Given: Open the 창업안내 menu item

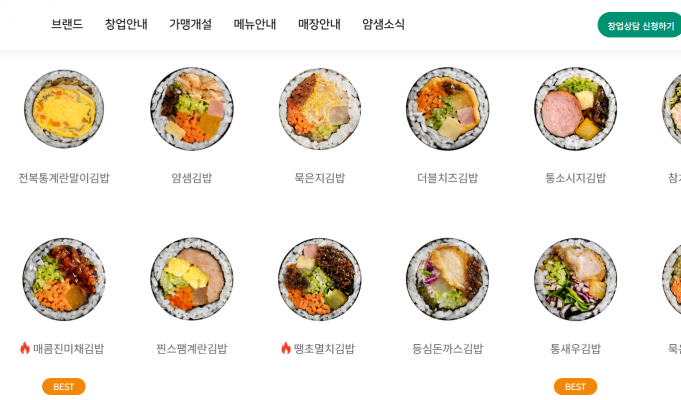Looking at the screenshot, I should coord(126,24).
